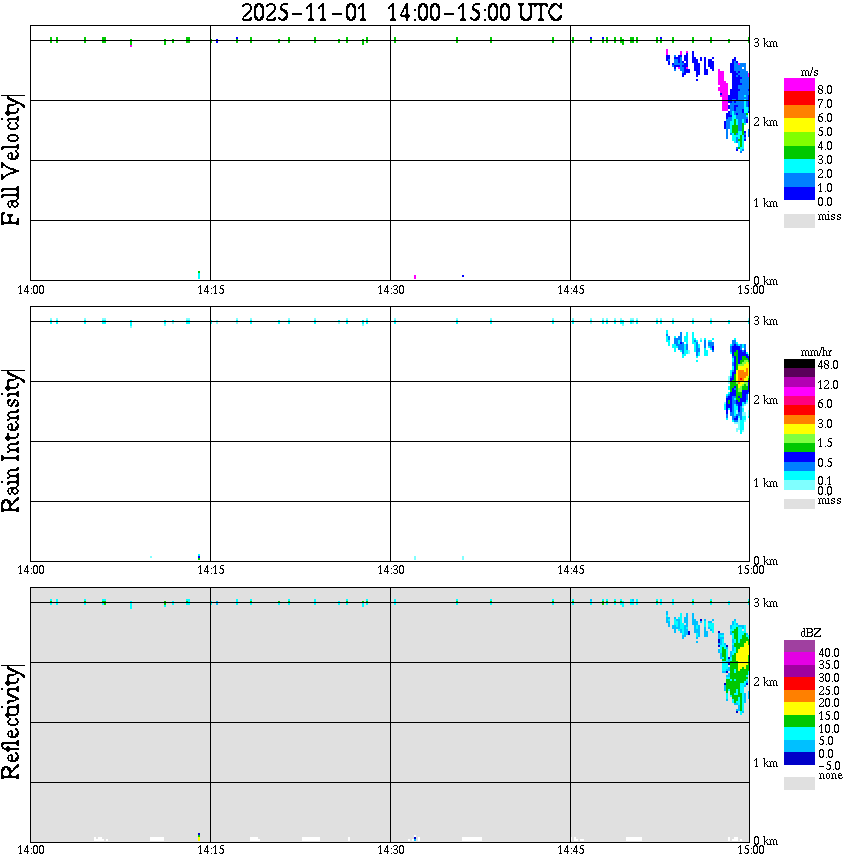This screenshot has height=868, width=850.
Task: Click the 'Reflectivity' axis title
Action: (11, 722)
